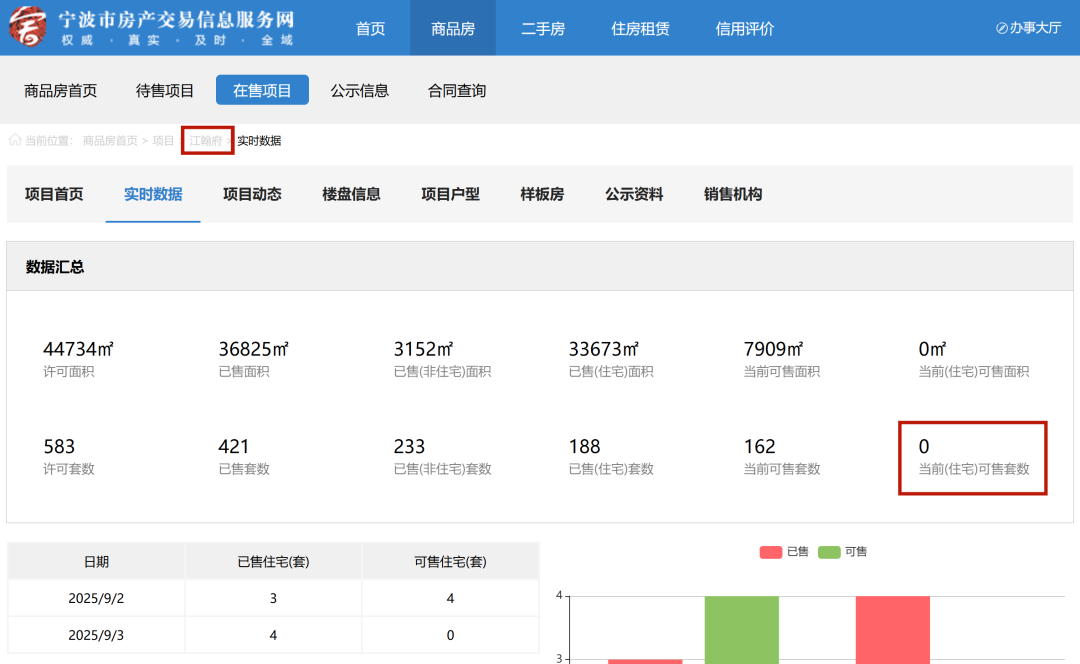Image resolution: width=1080 pixels, height=664 pixels.
Task: Switch to the 公示信息 tab
Action: (x=360, y=91)
